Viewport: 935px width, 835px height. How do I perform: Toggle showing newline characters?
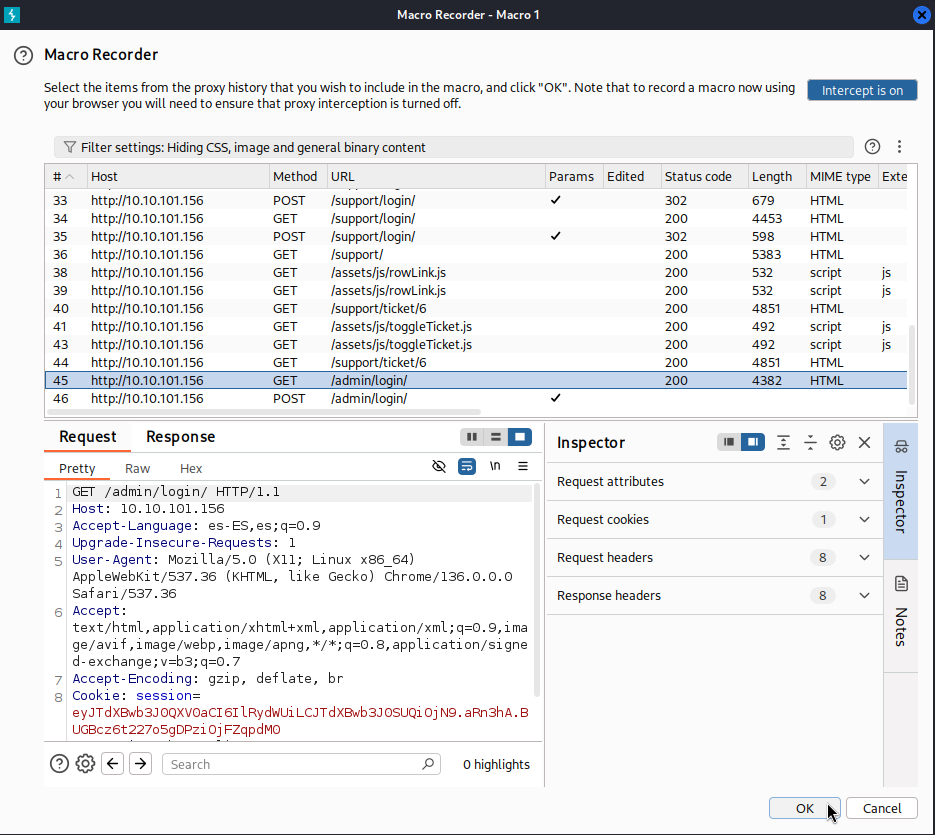pos(495,466)
